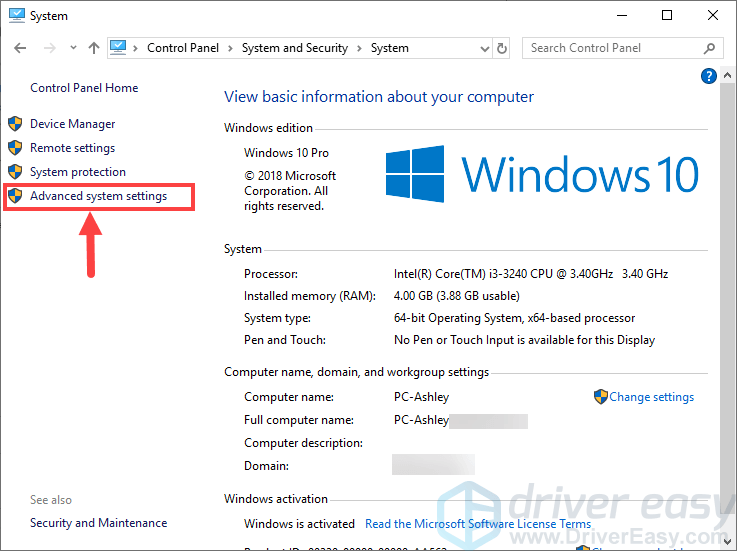Refresh the System page

(502, 48)
